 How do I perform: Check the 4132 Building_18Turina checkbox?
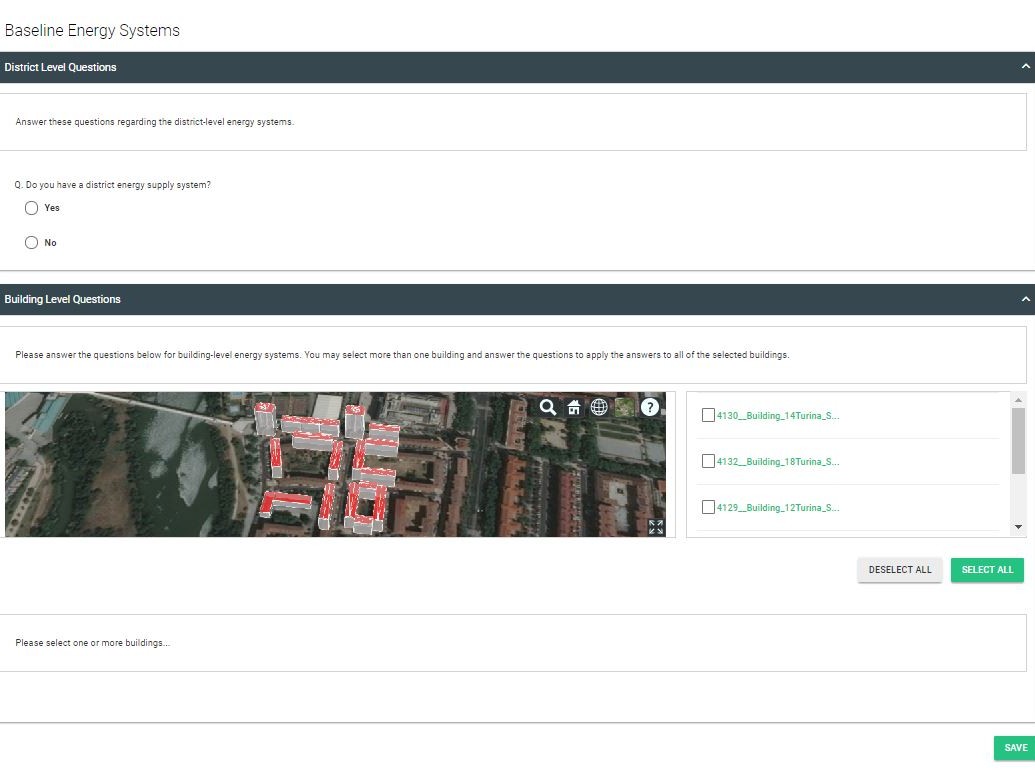point(708,462)
